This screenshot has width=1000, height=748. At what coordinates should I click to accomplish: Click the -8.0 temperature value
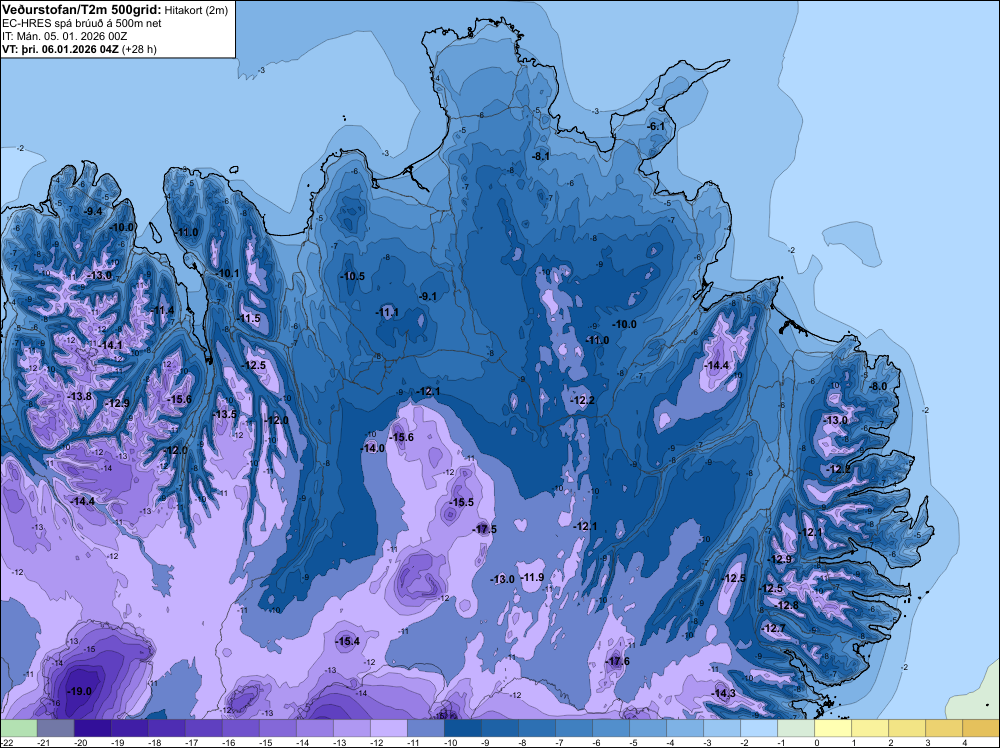coord(878,386)
